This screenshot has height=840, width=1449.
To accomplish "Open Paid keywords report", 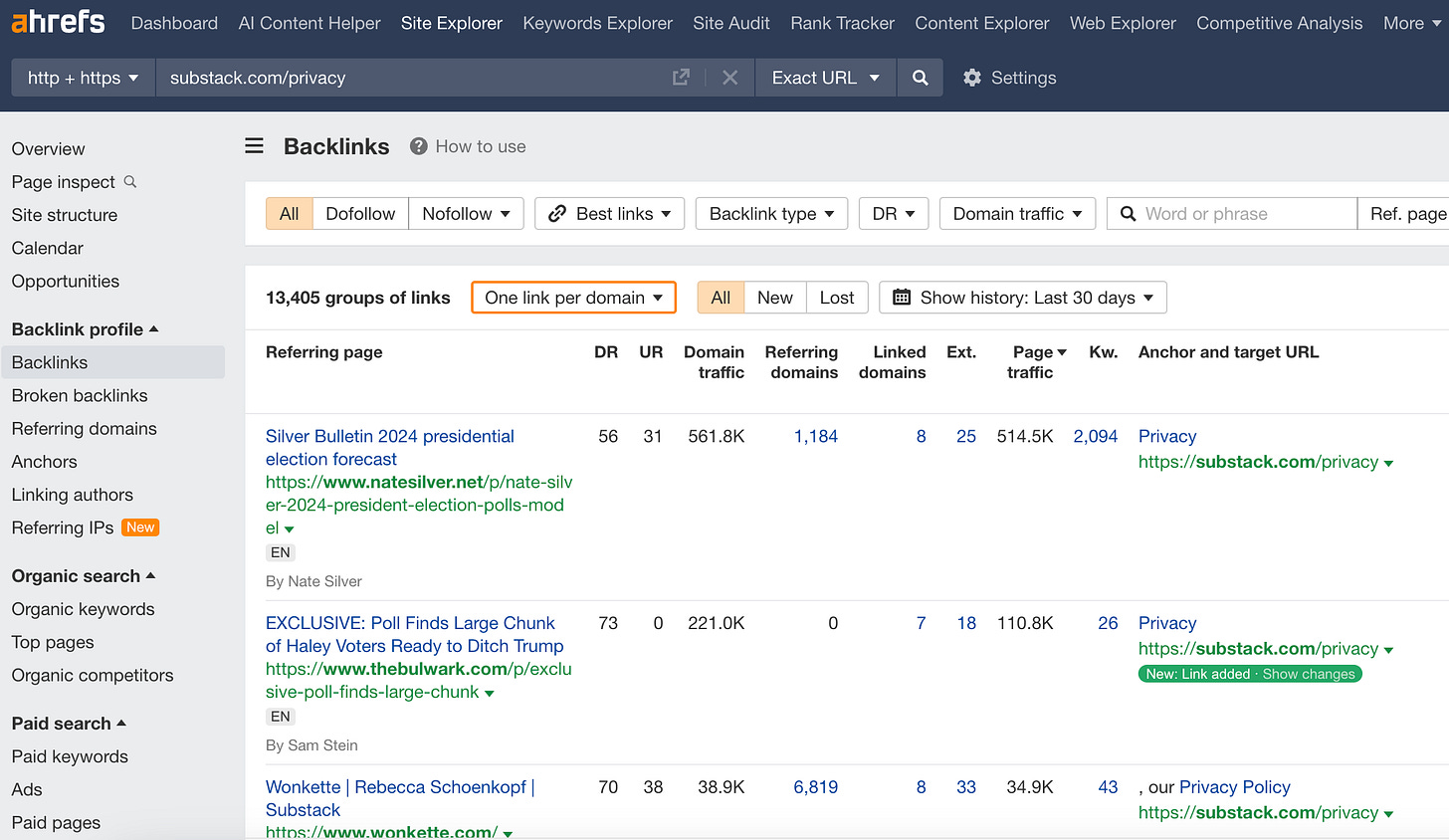I will point(70,756).
